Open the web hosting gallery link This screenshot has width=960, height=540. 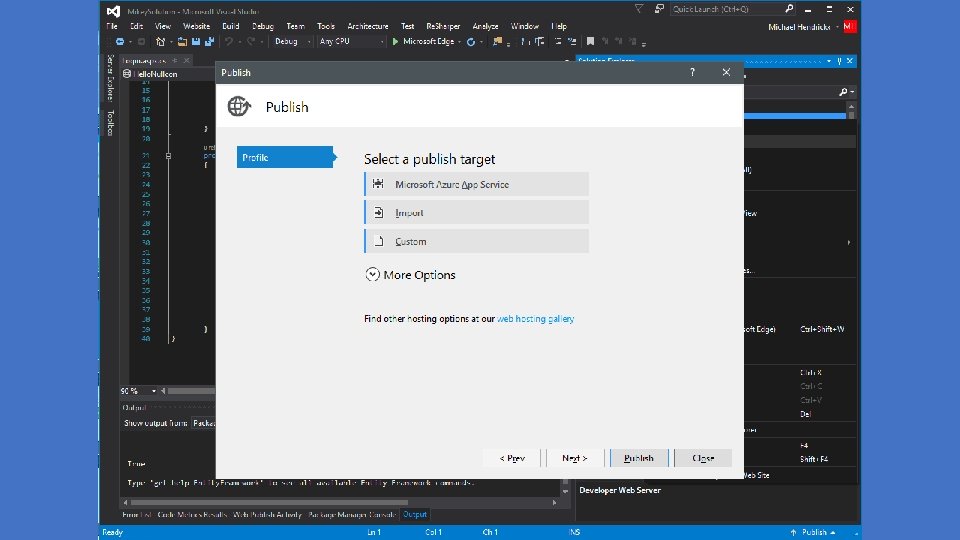pyautogui.click(x=535, y=319)
